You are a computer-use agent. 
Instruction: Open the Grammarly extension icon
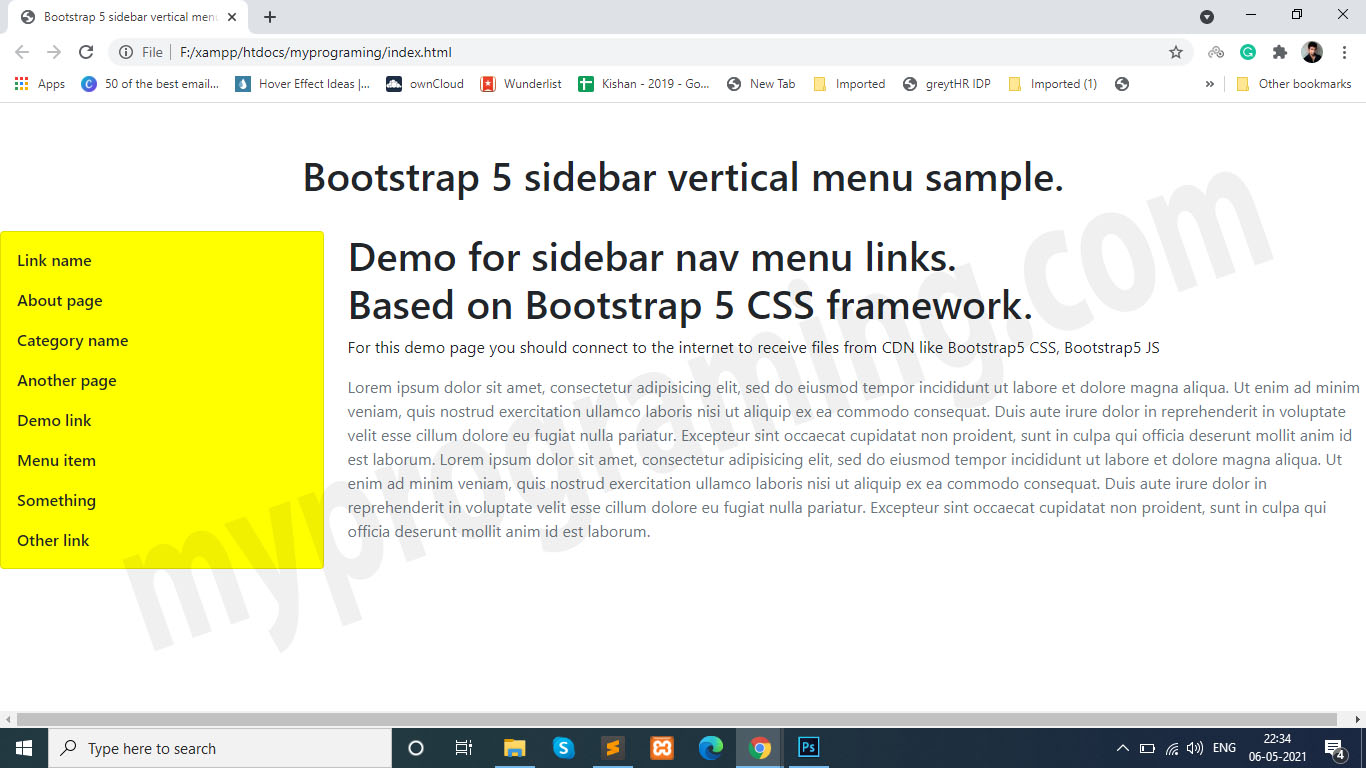coord(1248,52)
